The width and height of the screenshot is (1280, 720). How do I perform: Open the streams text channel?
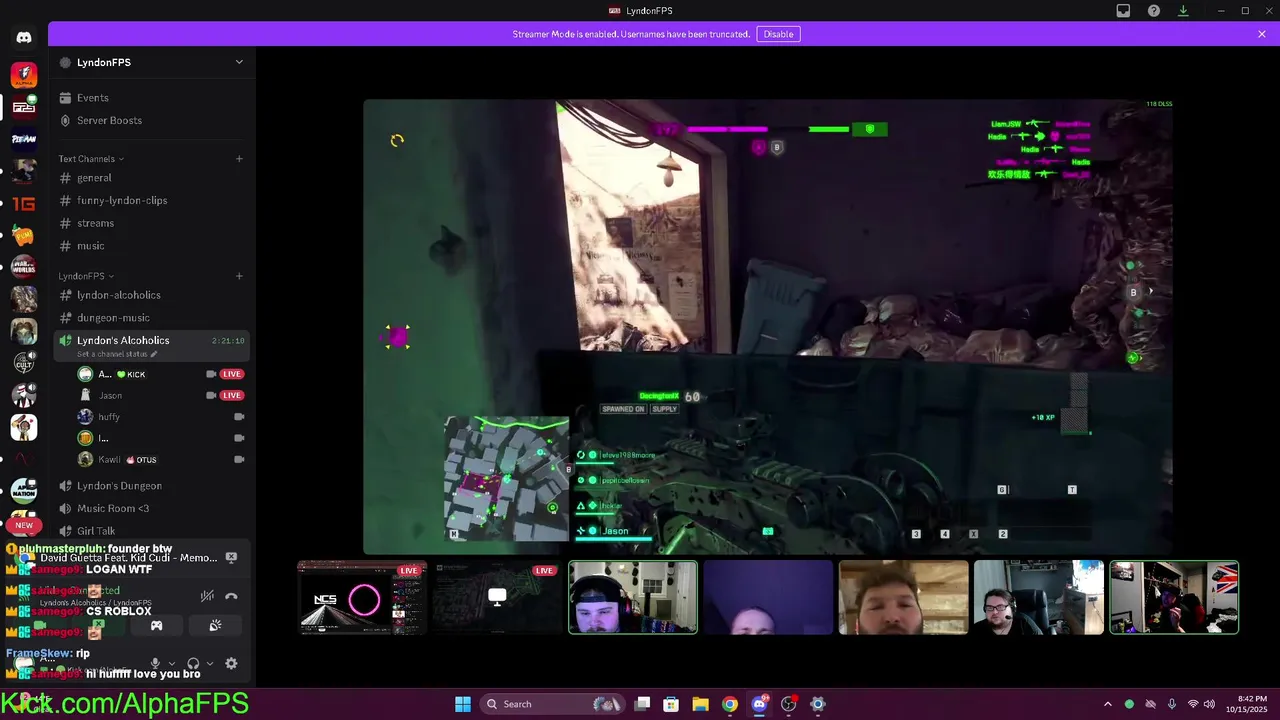click(x=152, y=224)
